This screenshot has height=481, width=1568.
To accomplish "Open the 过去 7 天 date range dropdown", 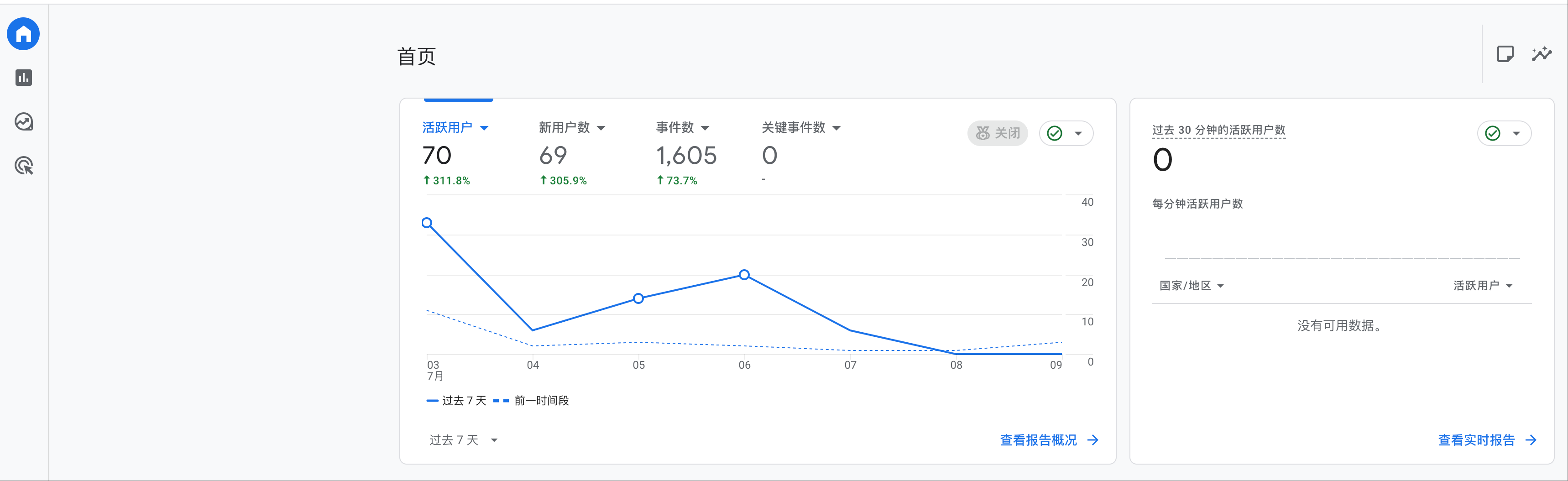I will pyautogui.click(x=464, y=440).
